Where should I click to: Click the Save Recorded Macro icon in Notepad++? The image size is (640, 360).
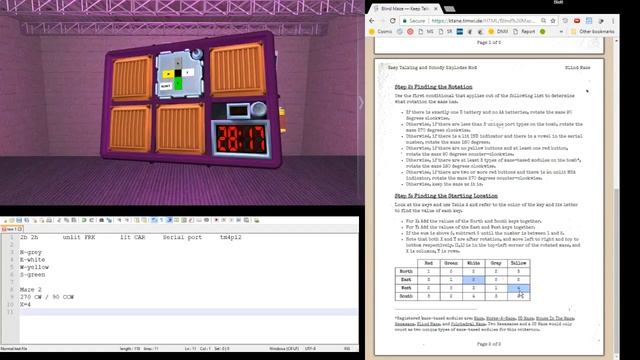coord(246,220)
